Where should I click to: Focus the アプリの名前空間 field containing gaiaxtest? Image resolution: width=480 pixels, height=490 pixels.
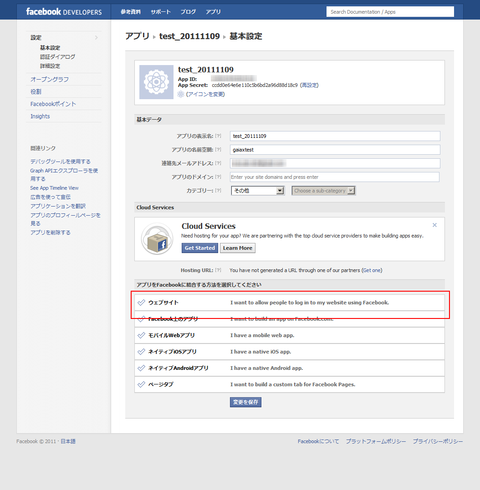335,150
